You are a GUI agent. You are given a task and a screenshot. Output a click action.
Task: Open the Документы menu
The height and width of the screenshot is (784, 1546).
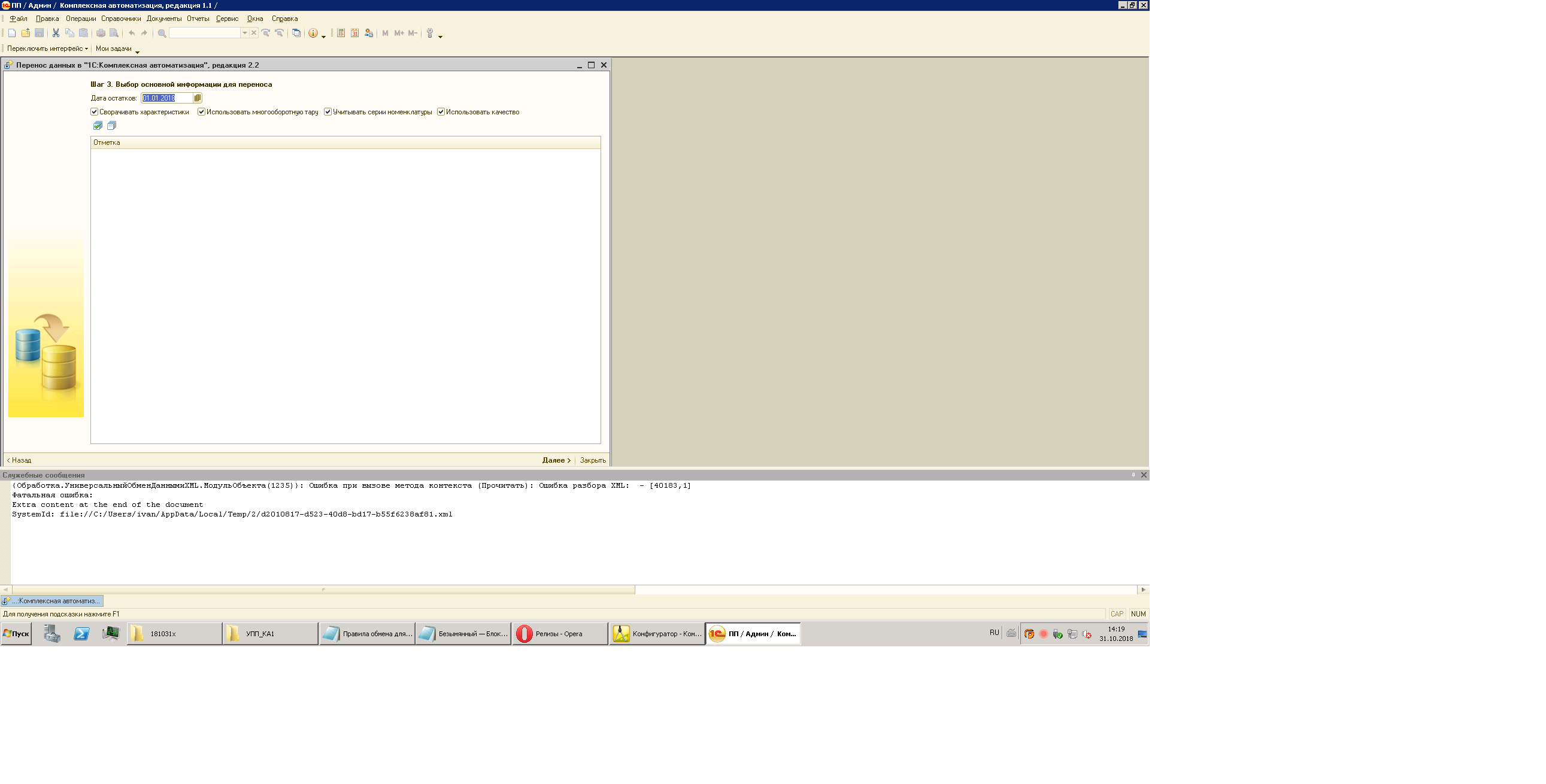(x=164, y=19)
